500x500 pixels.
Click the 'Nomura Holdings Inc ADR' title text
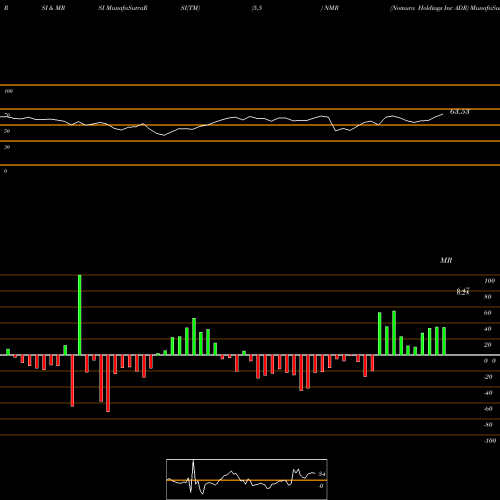point(429,8)
